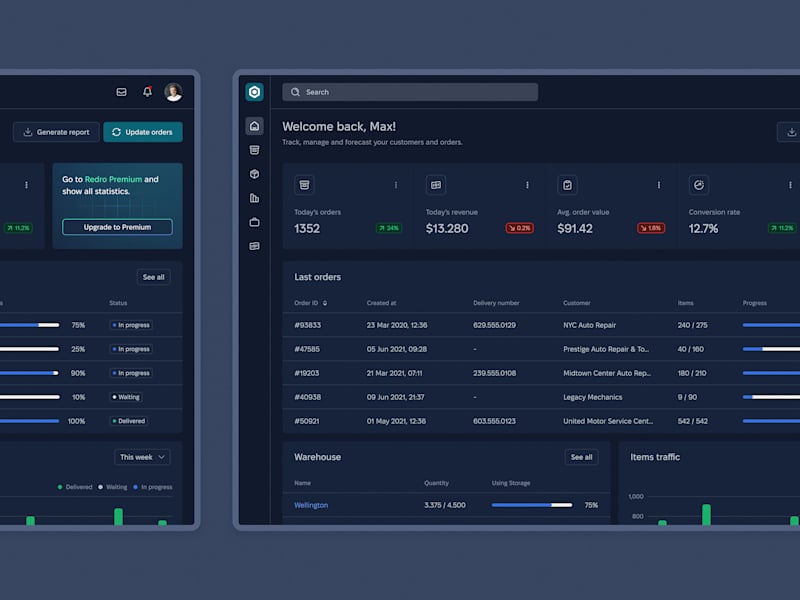The height and width of the screenshot is (600, 800).
Task: Open the notifications bell in left window
Action: (x=147, y=92)
